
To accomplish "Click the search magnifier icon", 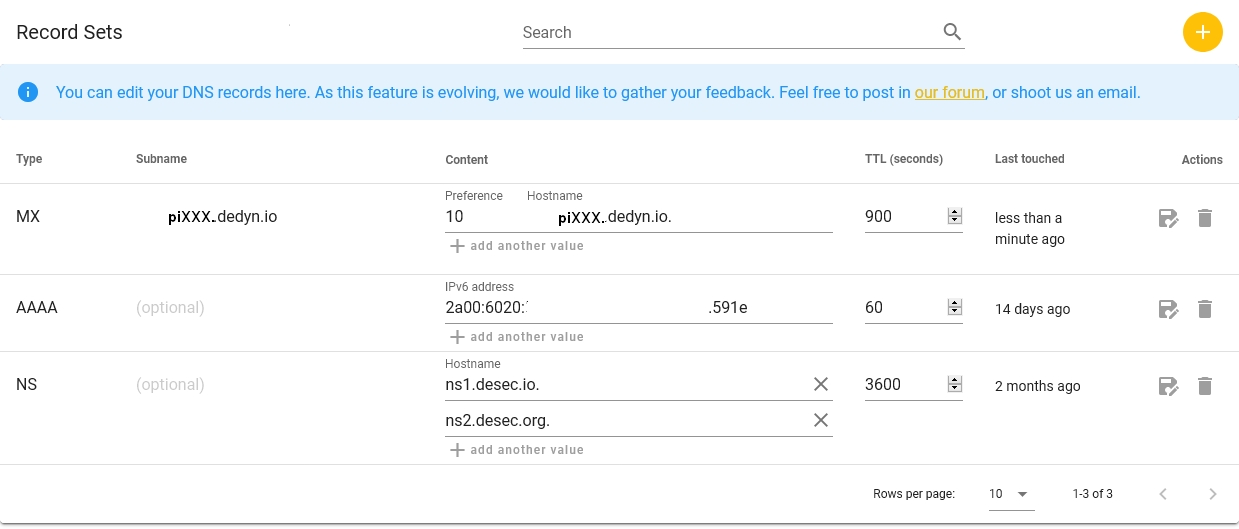I will [952, 32].
